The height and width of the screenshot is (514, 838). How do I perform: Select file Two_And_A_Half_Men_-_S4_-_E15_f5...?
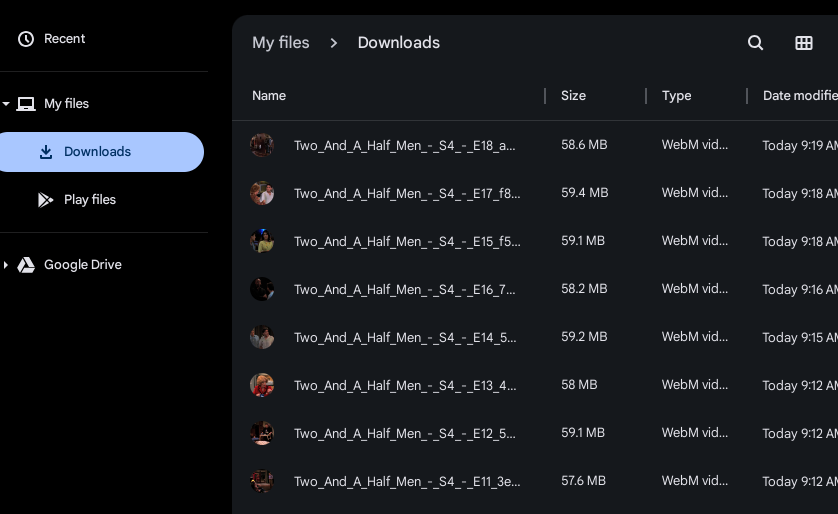pyautogui.click(x=407, y=242)
